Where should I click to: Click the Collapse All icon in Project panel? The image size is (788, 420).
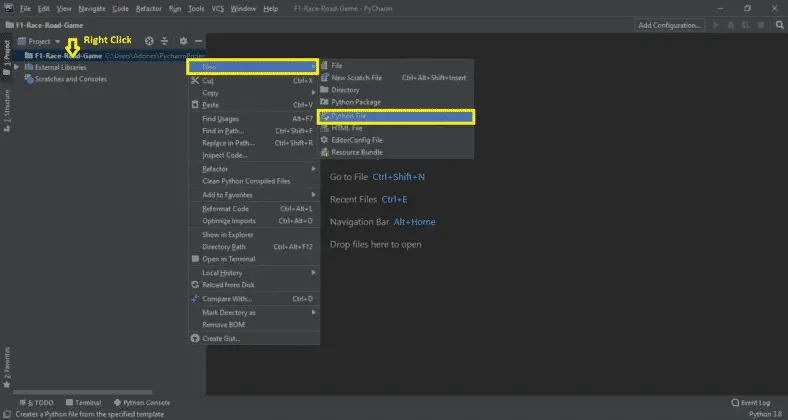[x=166, y=41]
